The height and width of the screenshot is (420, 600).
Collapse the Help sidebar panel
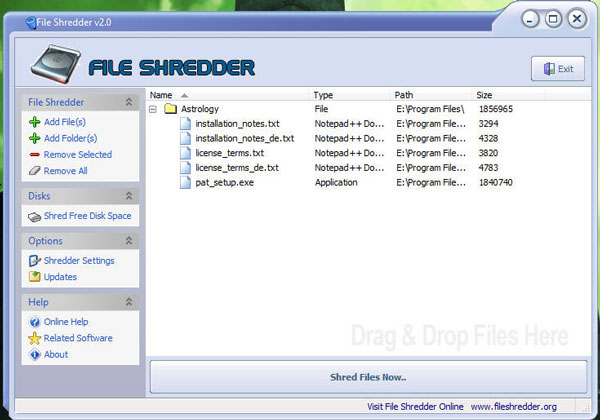point(129,302)
